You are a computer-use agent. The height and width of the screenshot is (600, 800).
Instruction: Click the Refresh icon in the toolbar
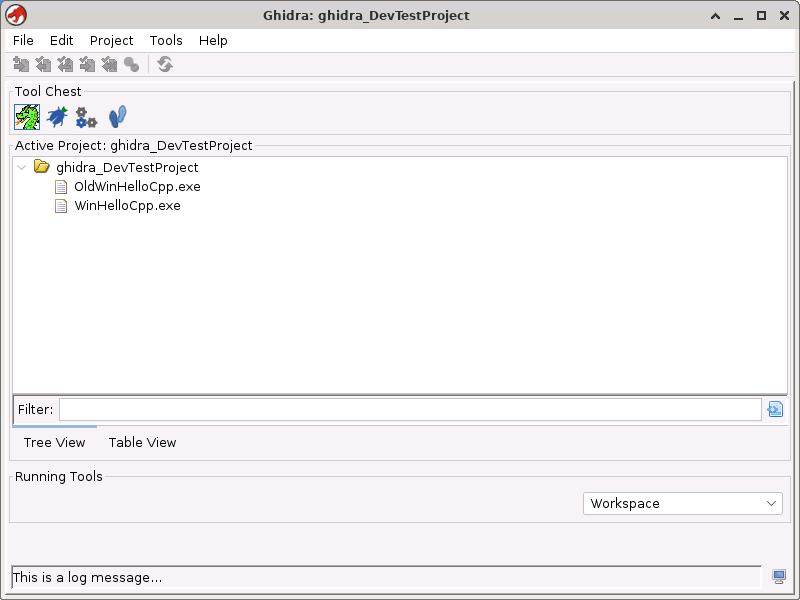tap(165, 65)
